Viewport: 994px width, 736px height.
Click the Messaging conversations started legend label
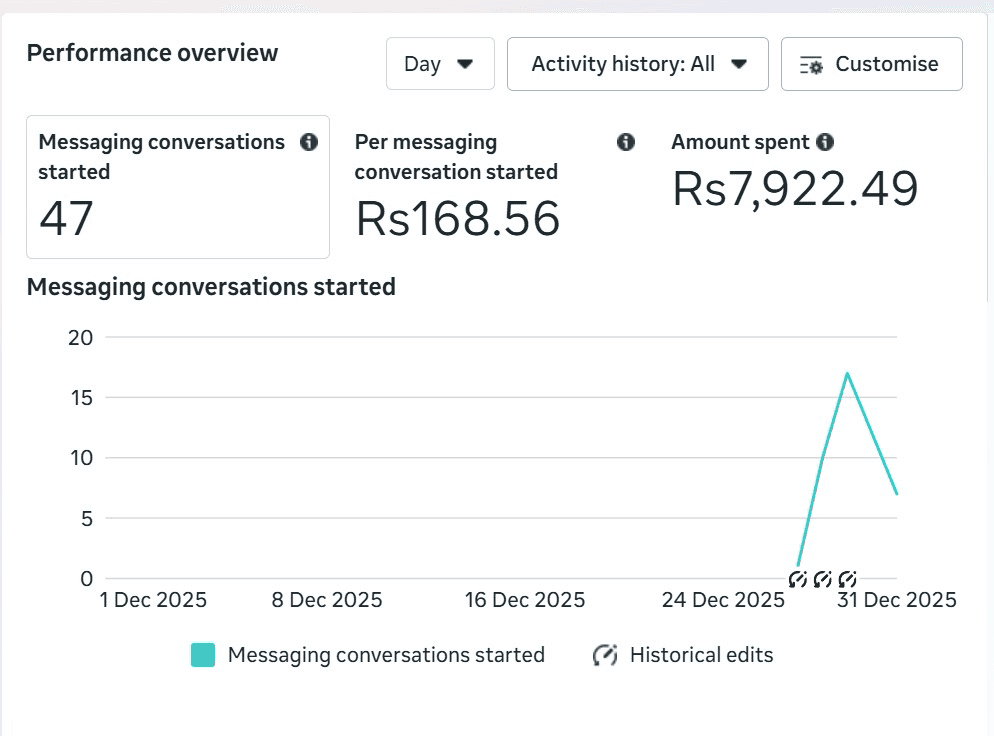pyautogui.click(x=386, y=655)
